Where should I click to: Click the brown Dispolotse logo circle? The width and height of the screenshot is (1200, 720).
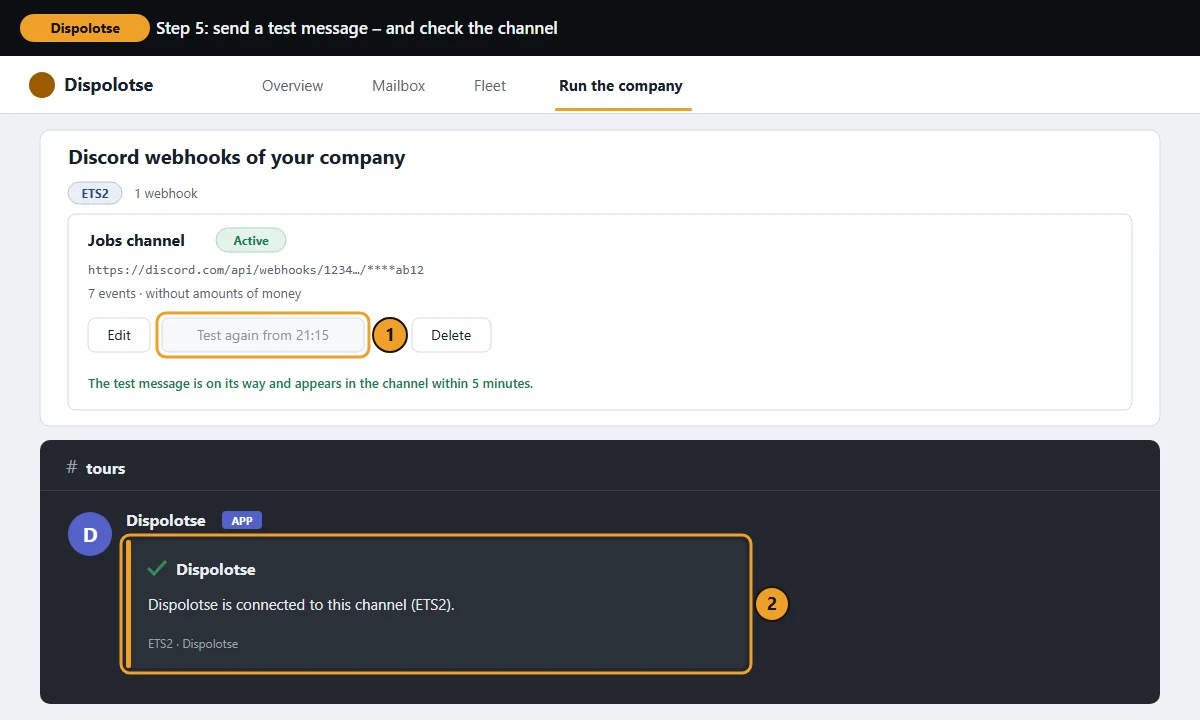pos(42,85)
